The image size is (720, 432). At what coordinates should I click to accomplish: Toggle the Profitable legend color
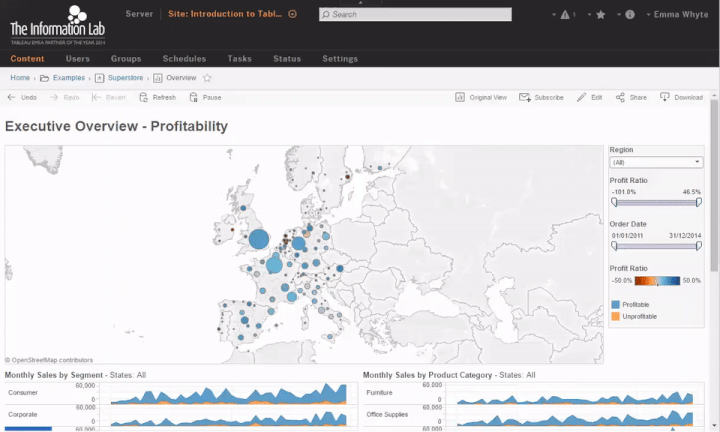pos(615,304)
